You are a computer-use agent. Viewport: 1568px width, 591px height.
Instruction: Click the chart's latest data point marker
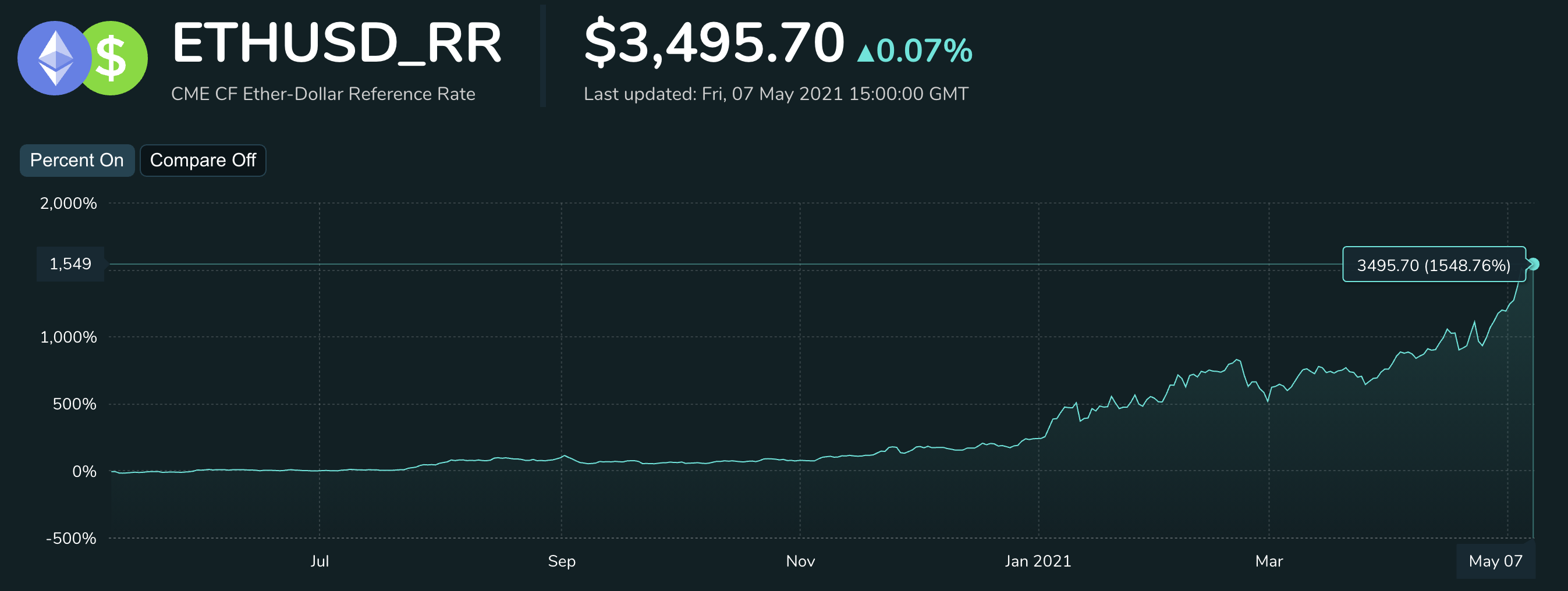coord(1533,264)
